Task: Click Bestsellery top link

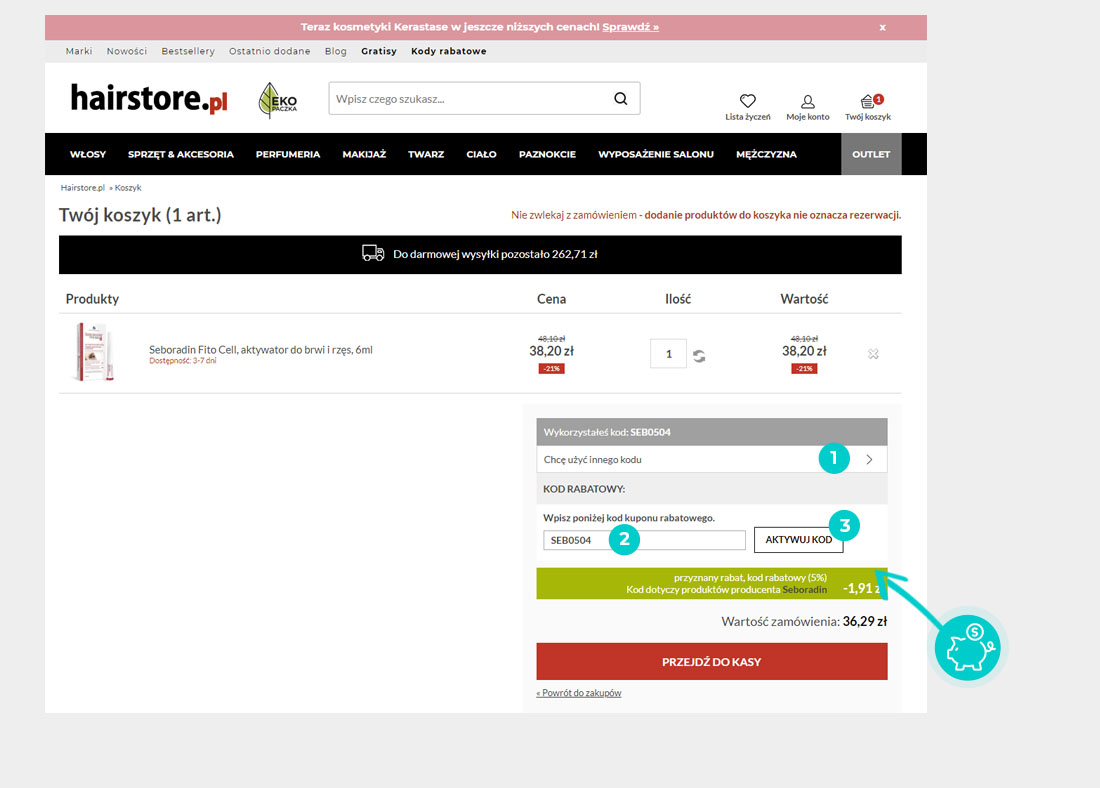Action: point(188,51)
